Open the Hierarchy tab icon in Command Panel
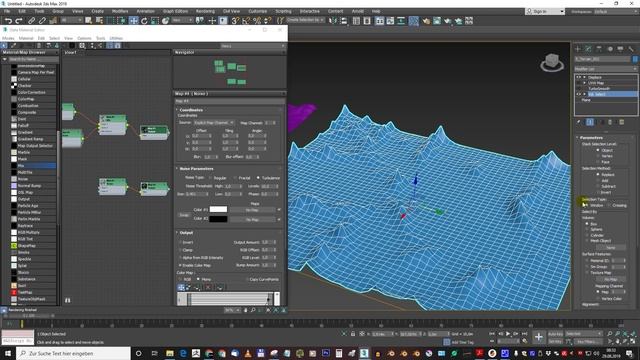 [x=599, y=49]
